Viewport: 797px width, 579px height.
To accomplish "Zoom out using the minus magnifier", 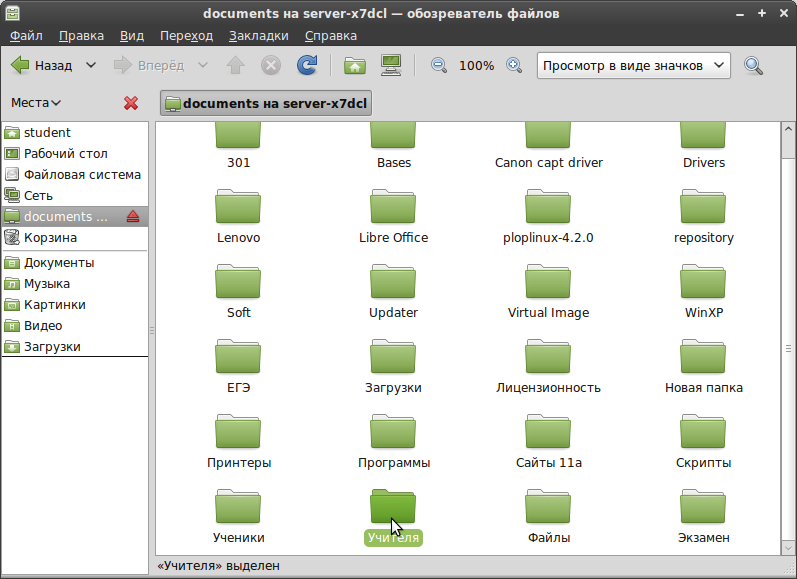I will pos(438,66).
